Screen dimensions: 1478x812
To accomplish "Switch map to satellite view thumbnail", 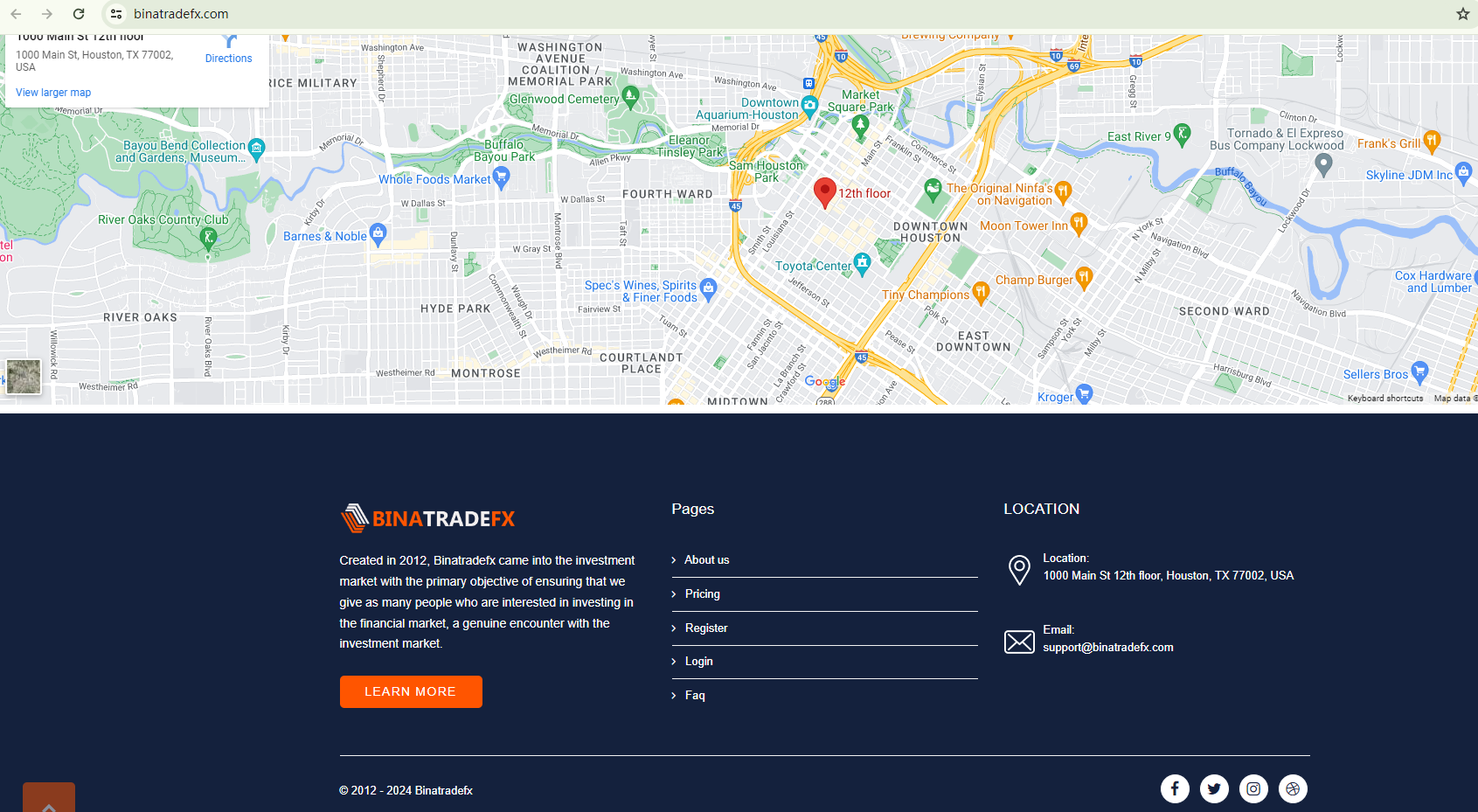I will pos(24,377).
